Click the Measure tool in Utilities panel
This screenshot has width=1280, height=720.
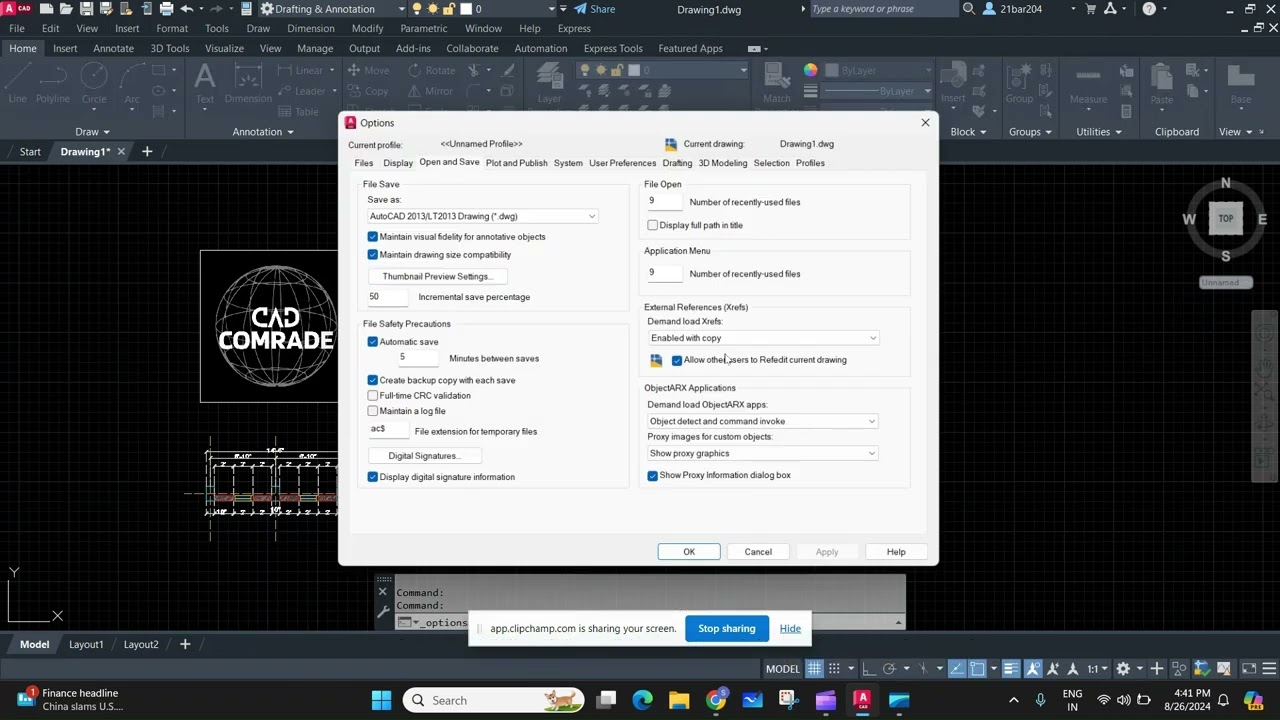[1088, 83]
